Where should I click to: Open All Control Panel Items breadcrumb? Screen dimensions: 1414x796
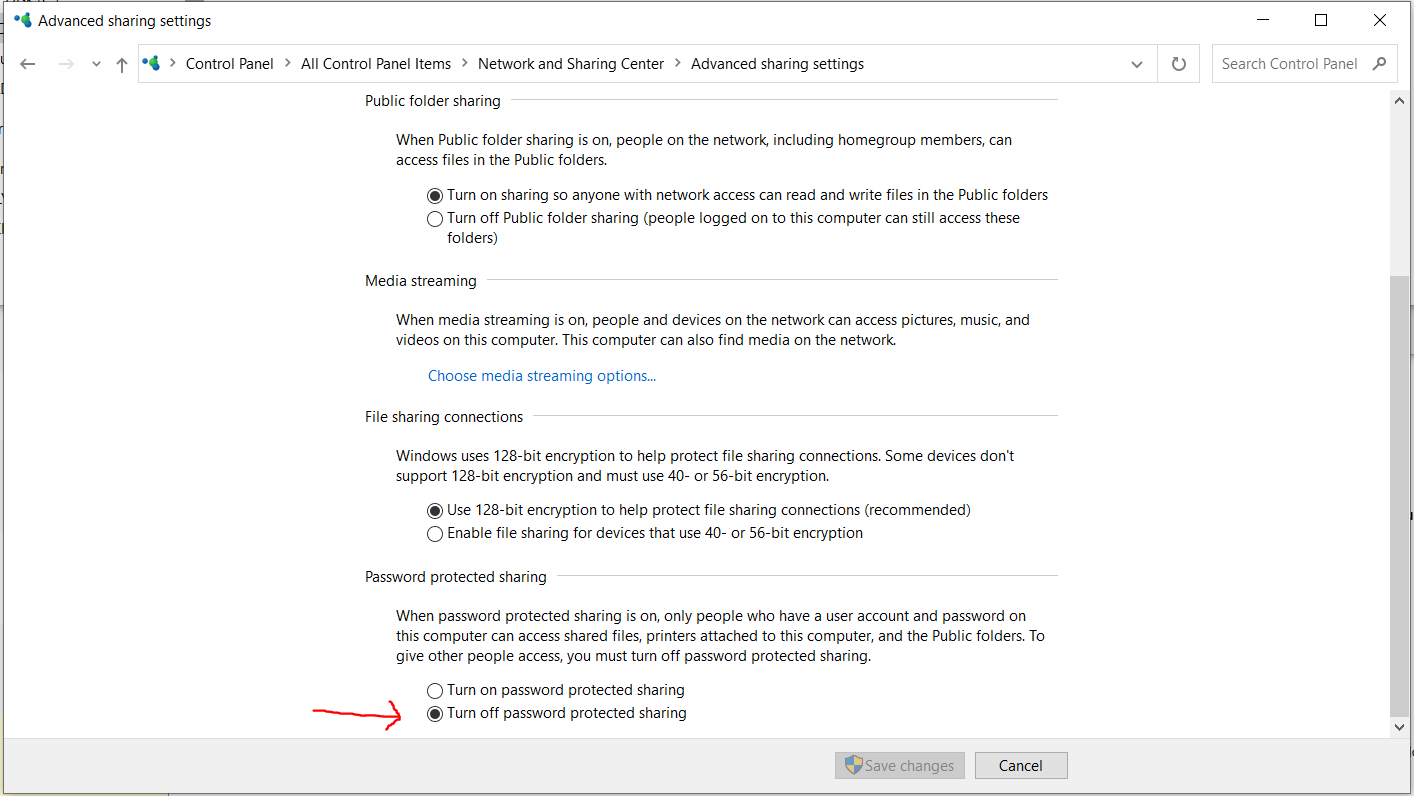click(376, 64)
